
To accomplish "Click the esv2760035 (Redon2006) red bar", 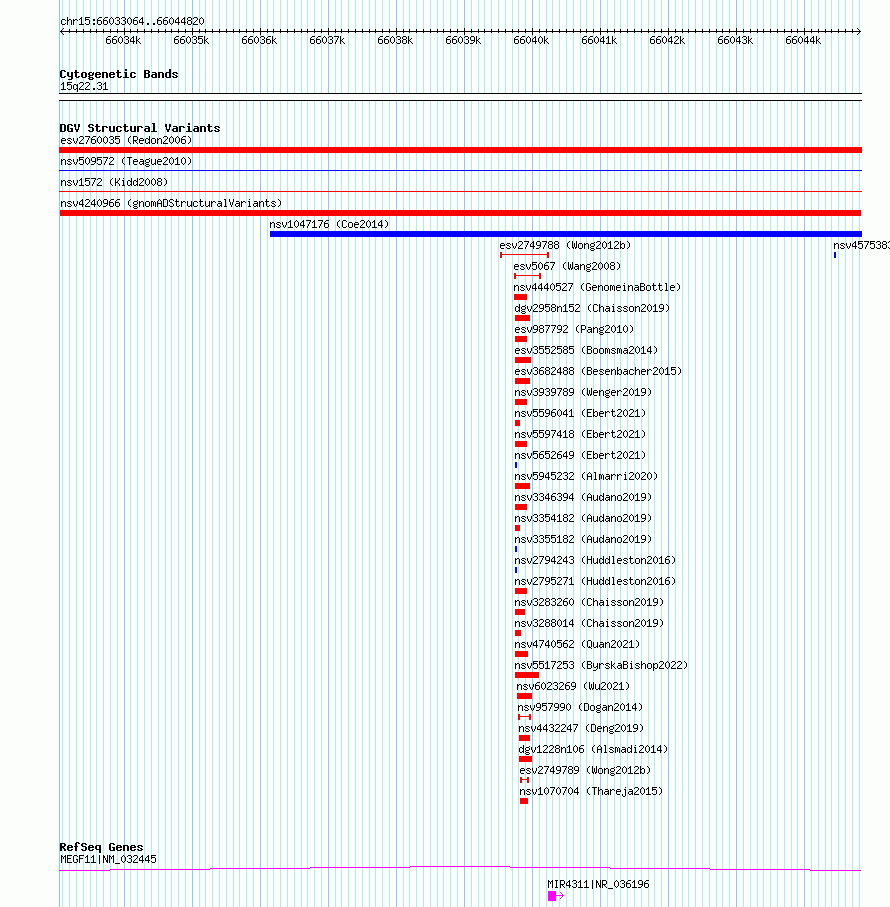I will pyautogui.click(x=460, y=150).
